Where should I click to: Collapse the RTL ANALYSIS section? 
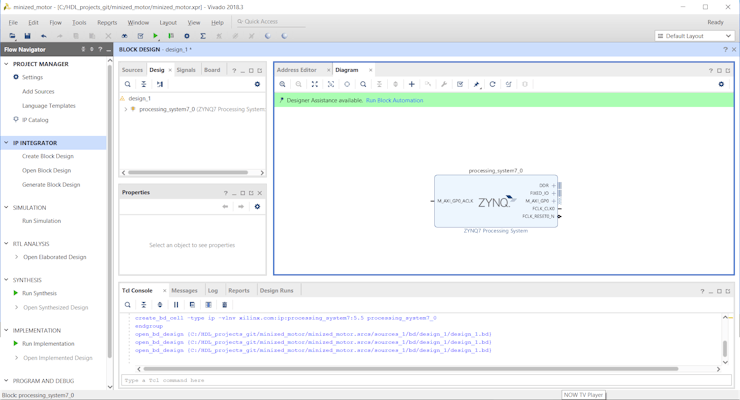coord(6,243)
